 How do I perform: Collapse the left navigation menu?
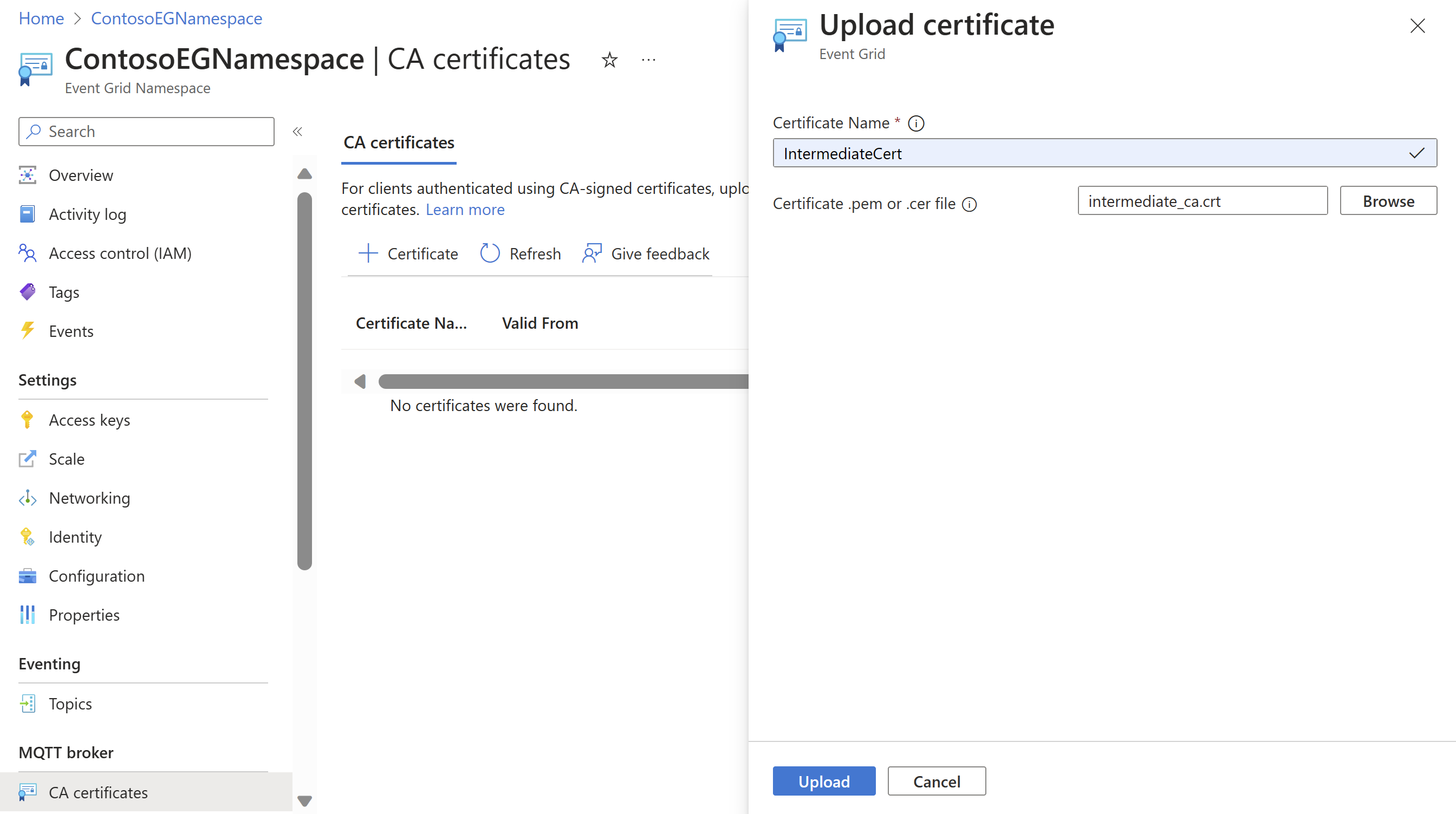click(297, 132)
